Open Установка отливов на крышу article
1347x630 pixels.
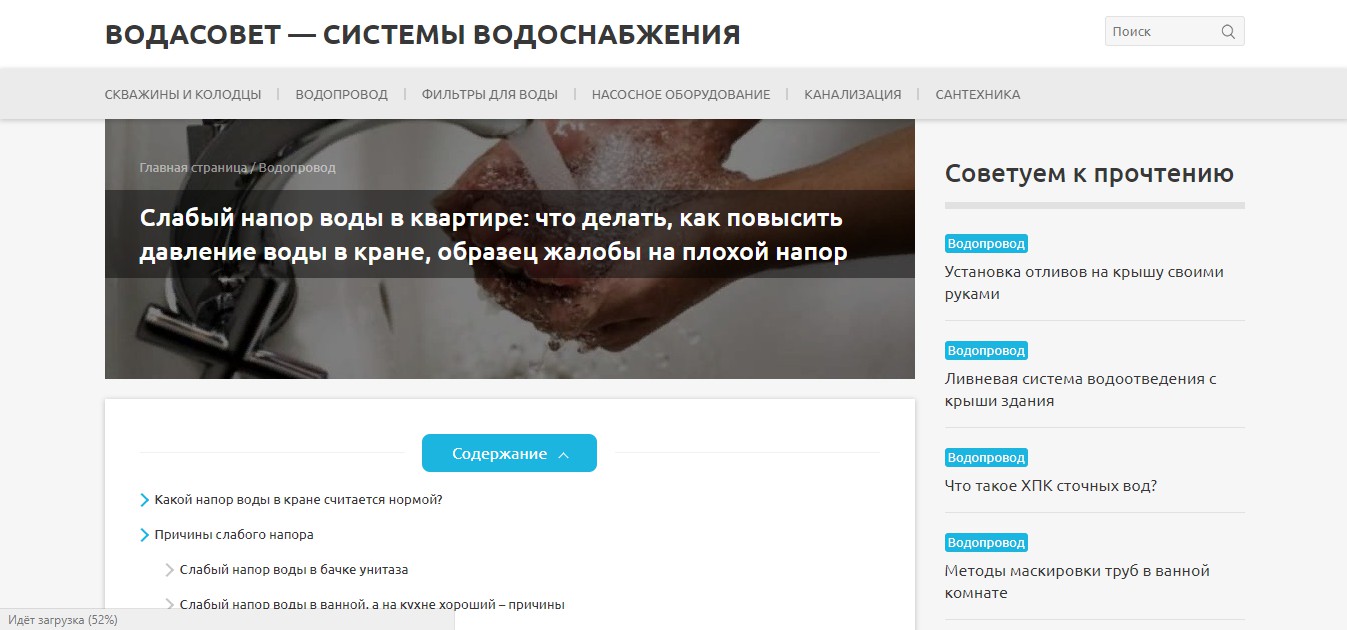(x=1084, y=283)
